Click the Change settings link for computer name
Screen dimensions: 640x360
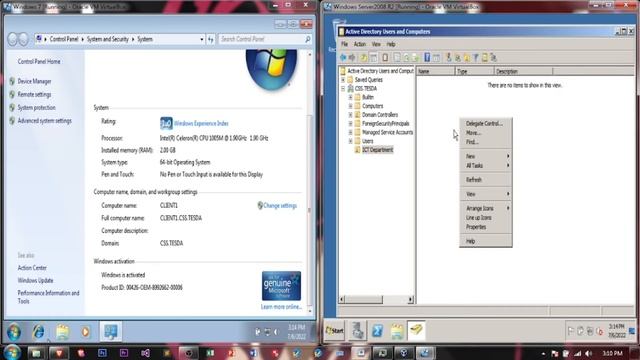pyautogui.click(x=280, y=206)
